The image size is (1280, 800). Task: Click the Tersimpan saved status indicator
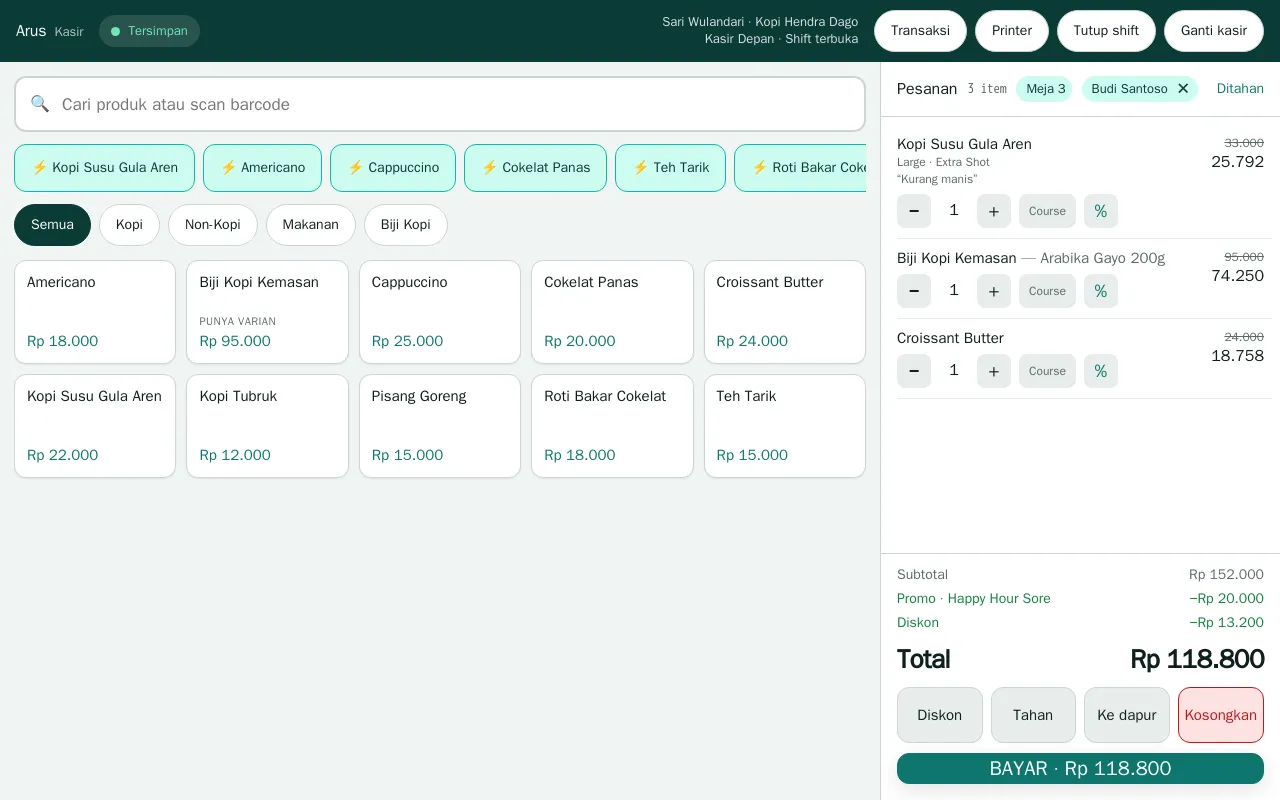coord(149,31)
